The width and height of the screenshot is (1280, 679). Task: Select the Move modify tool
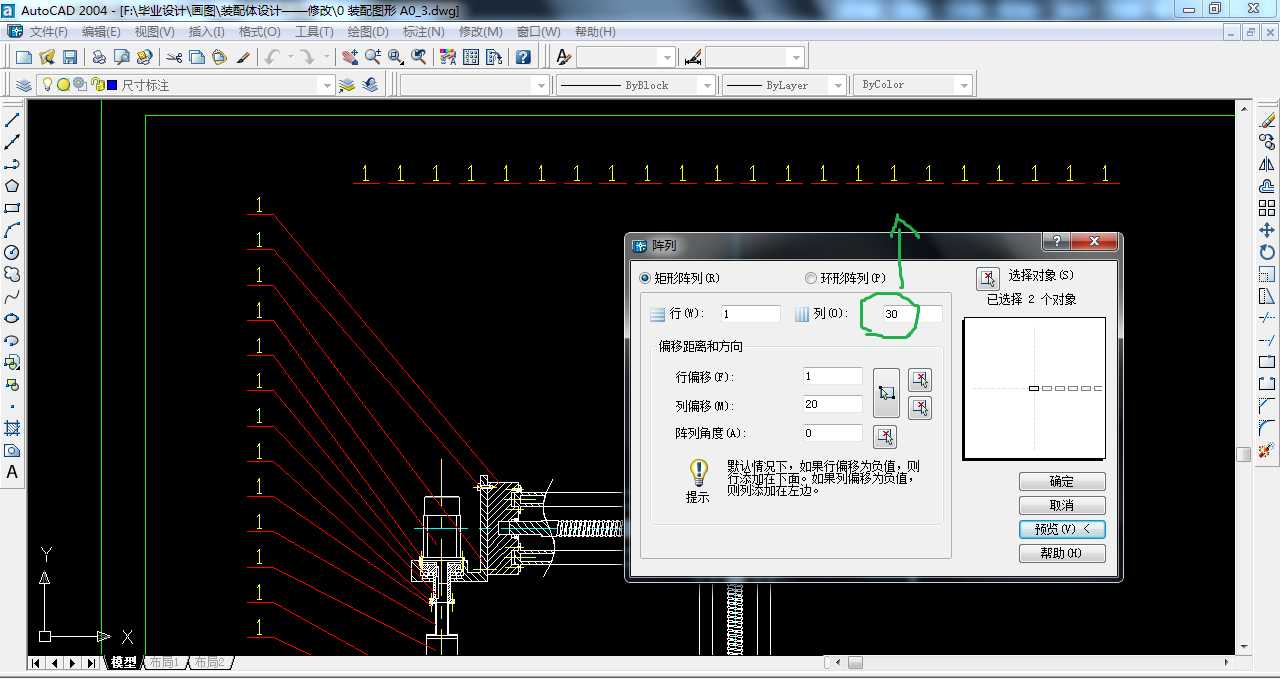(x=1267, y=230)
